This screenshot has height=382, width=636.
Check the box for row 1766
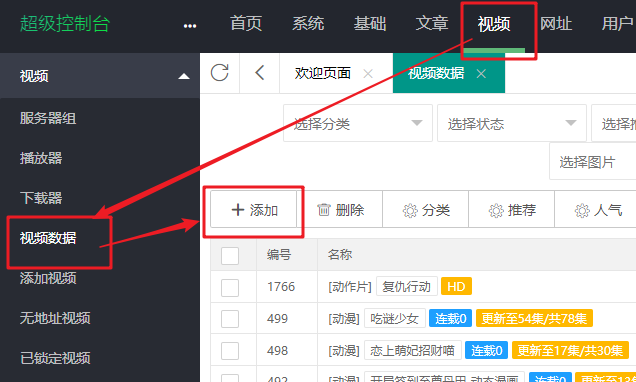pos(230,288)
